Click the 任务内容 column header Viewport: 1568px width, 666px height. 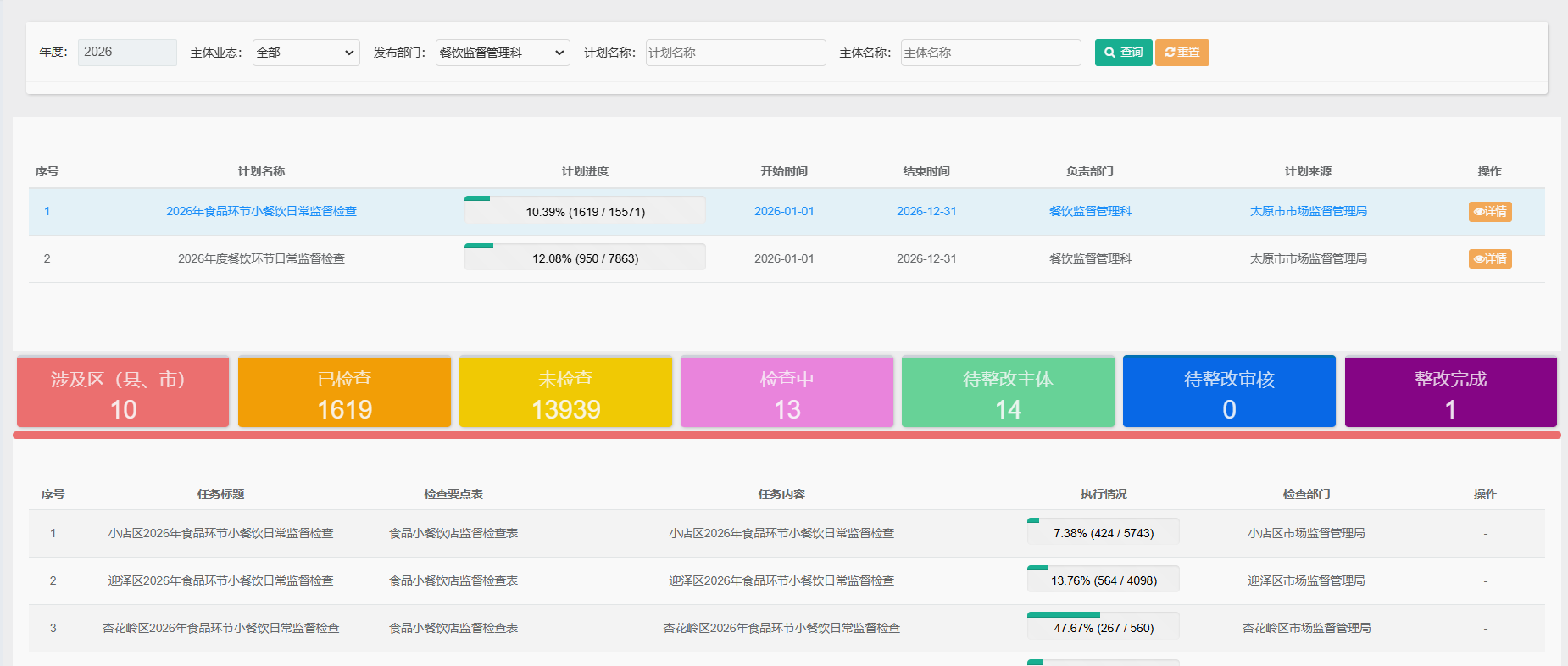click(781, 494)
